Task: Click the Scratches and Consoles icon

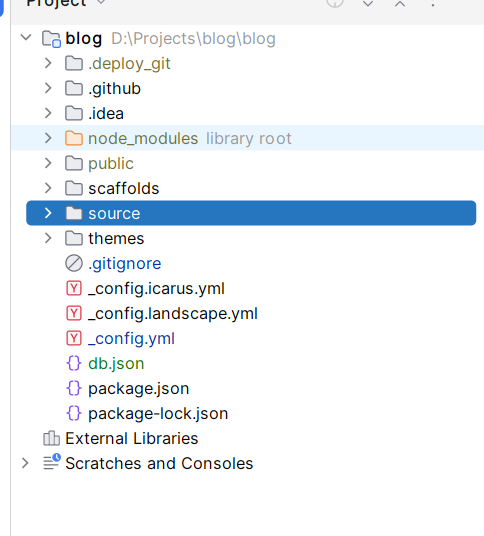Action: pyautogui.click(x=52, y=462)
